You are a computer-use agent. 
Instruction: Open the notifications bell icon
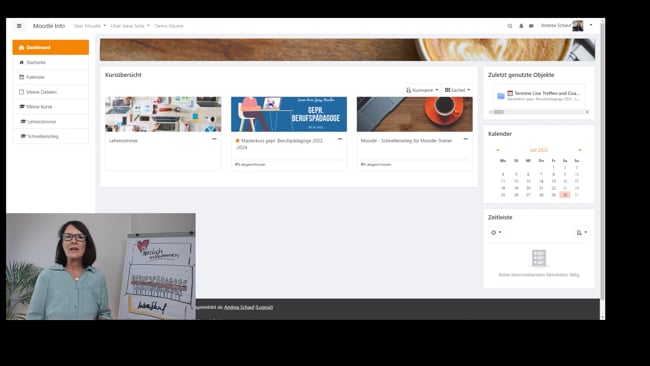pyautogui.click(x=521, y=26)
